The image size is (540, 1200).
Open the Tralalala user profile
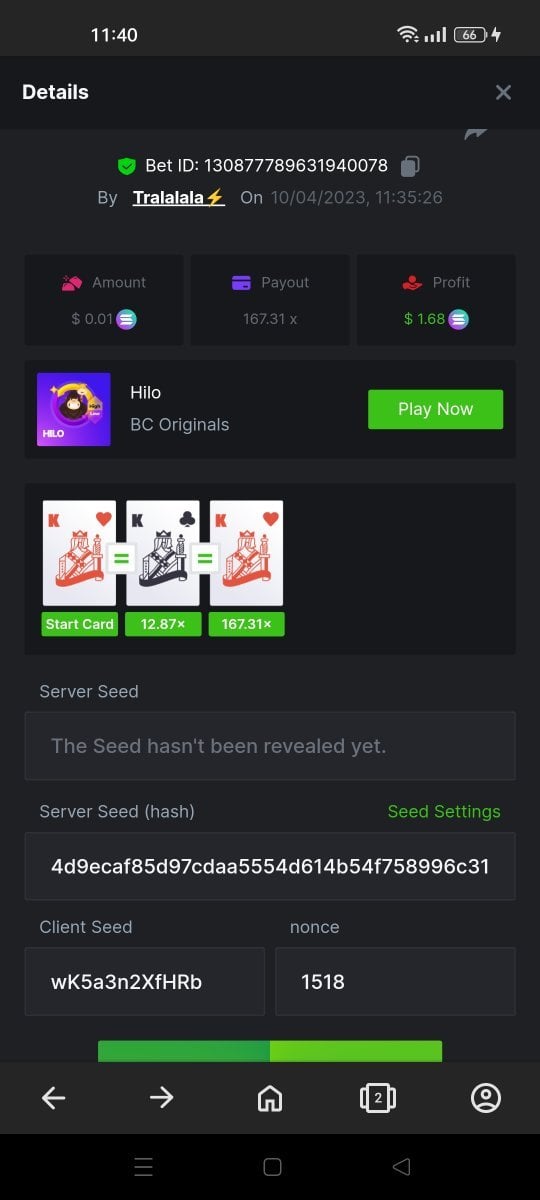click(x=179, y=197)
